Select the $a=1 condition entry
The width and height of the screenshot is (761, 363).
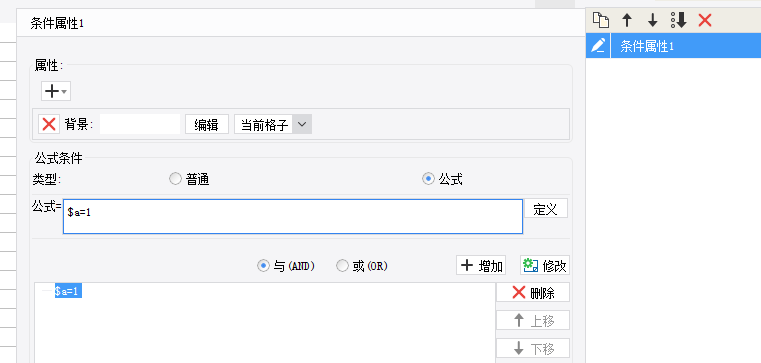(x=68, y=291)
